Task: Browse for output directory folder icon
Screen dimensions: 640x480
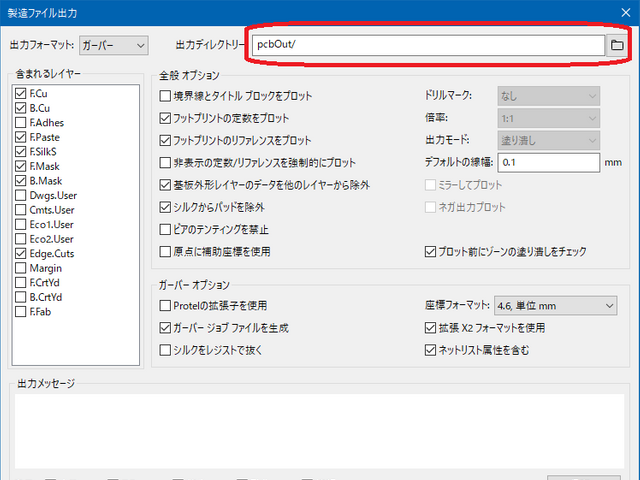Action: (617, 45)
